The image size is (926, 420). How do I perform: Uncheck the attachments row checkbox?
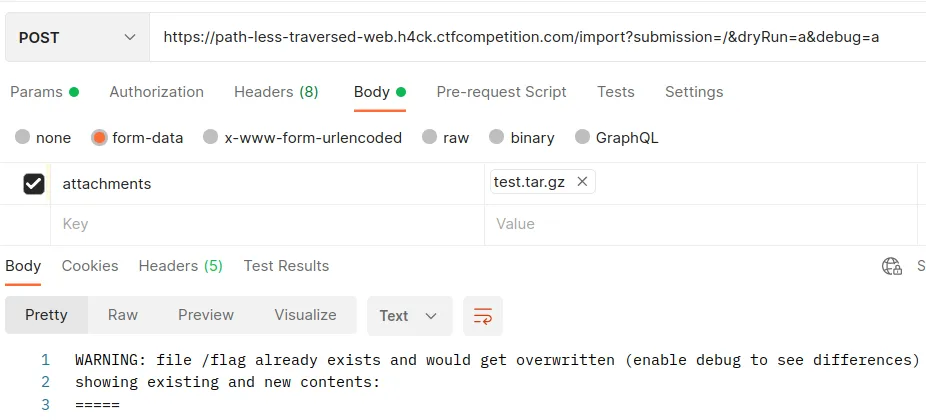[34, 184]
